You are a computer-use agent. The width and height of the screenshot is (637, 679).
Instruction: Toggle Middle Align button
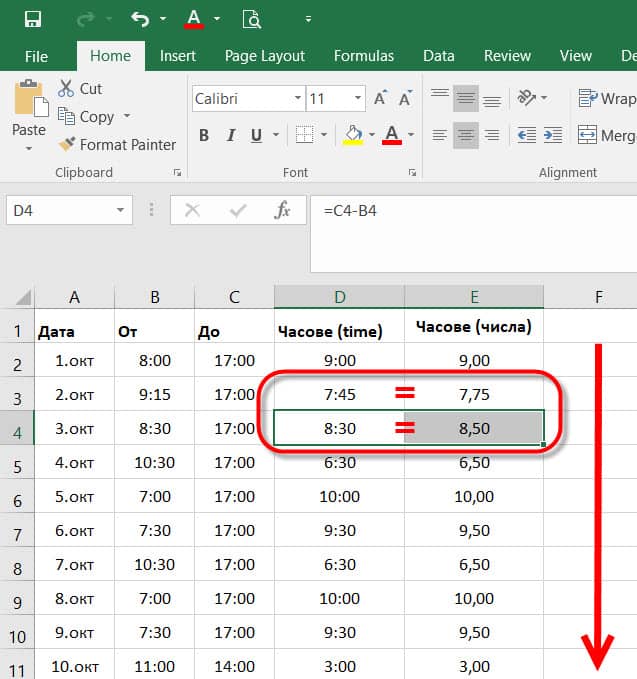466,98
